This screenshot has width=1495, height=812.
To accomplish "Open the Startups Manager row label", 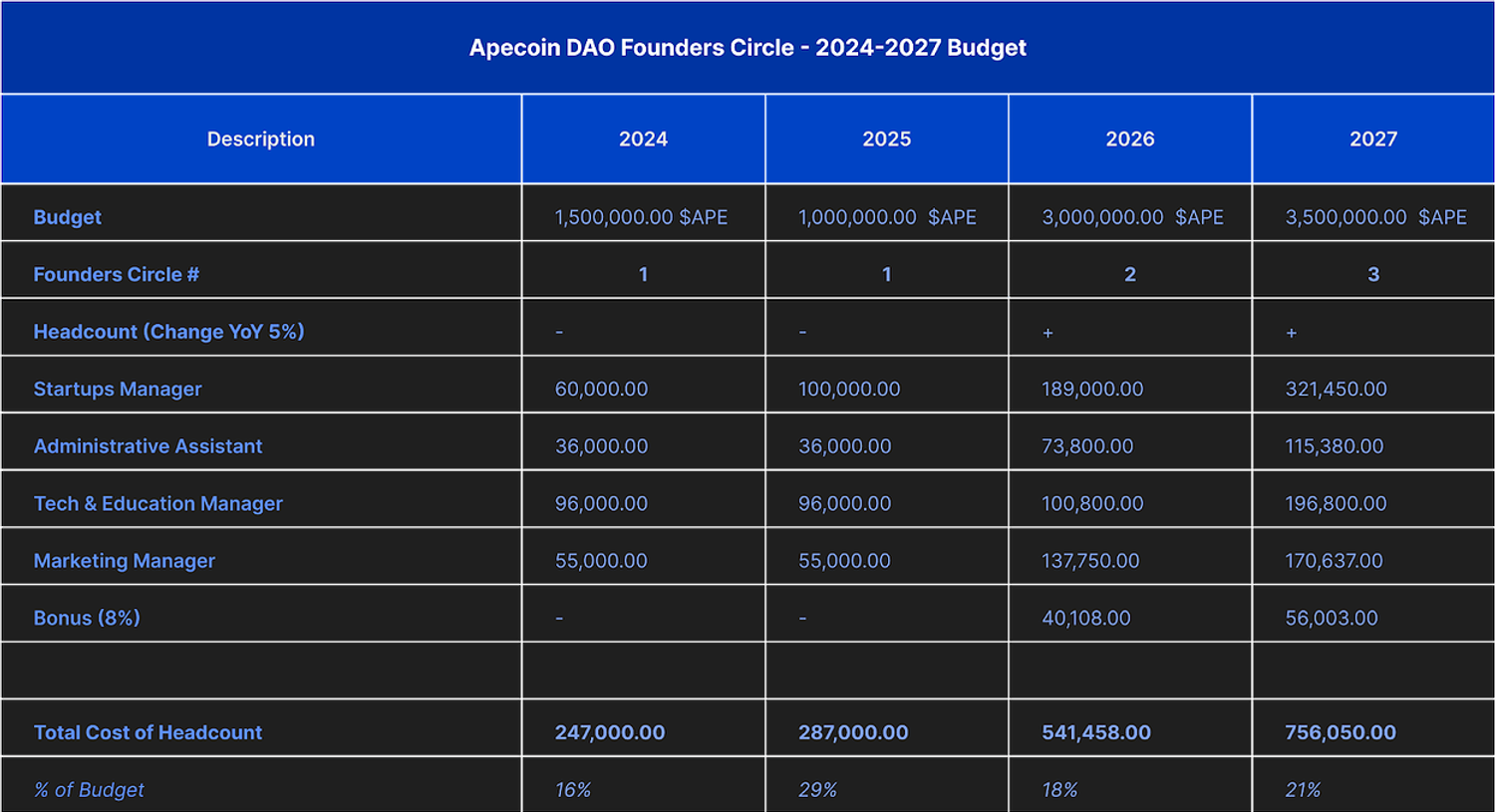I will coord(118,390).
